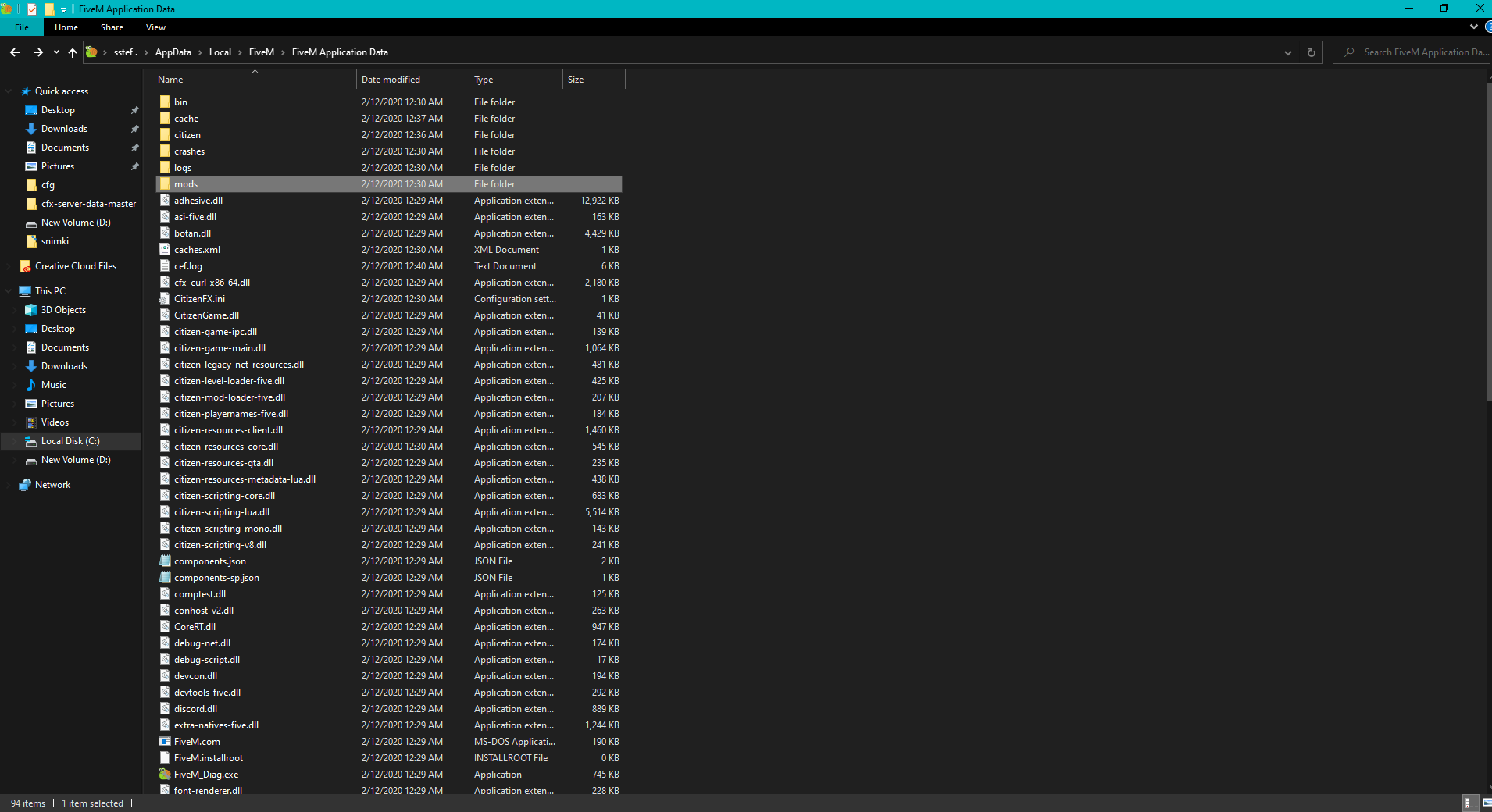Select Creative Cloud Files in the sidebar

(76, 266)
